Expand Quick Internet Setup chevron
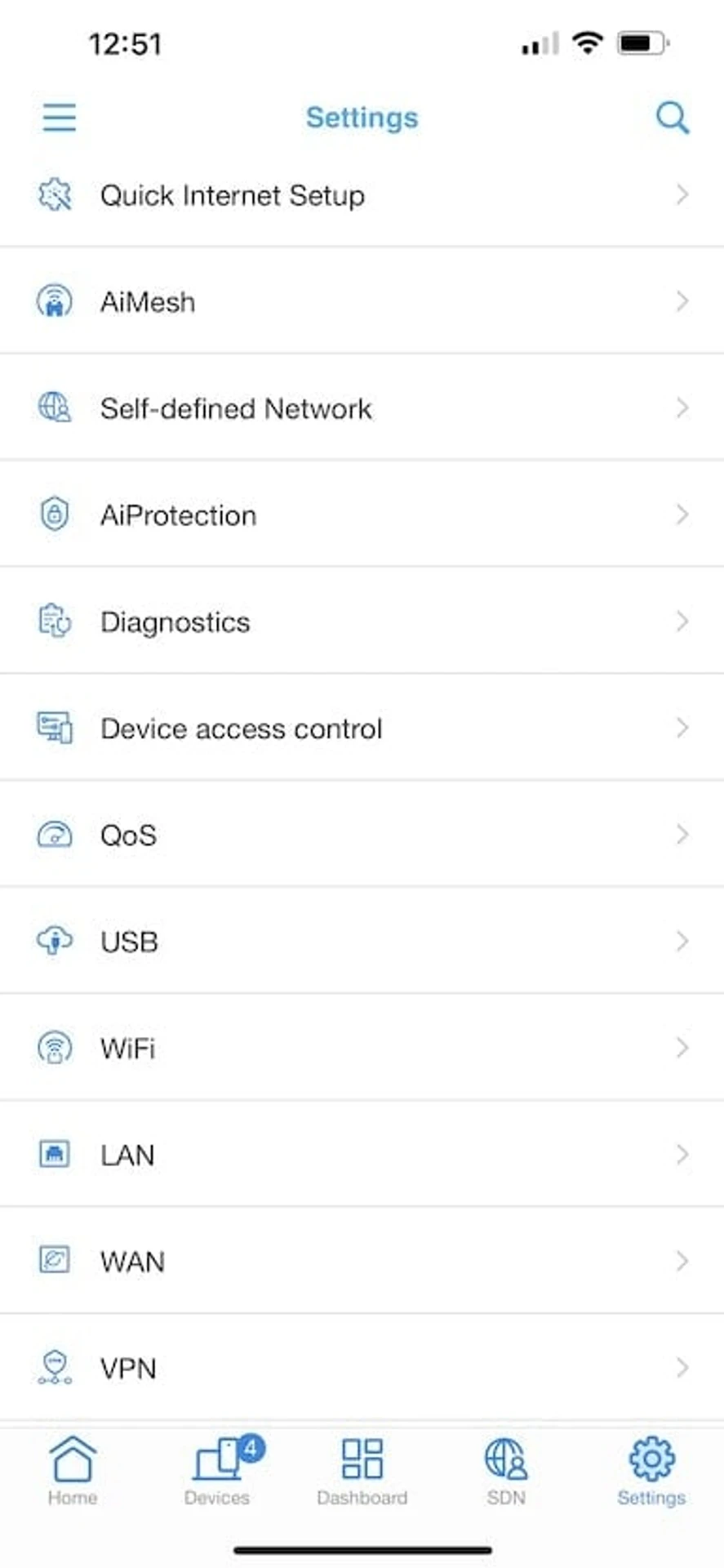This screenshot has width=724, height=1568. click(682, 194)
